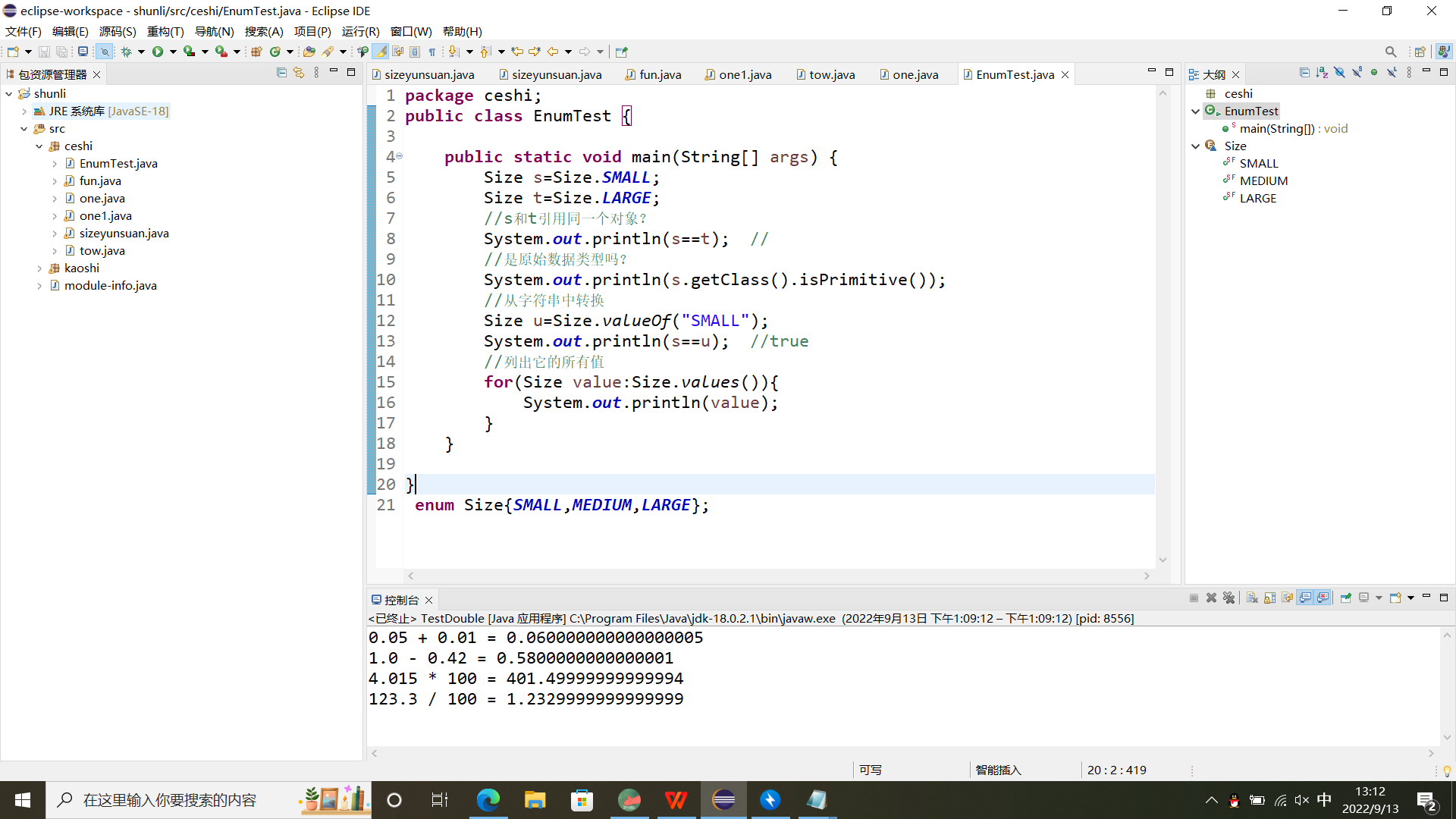Open Microsoft Edge from the taskbar

click(488, 800)
